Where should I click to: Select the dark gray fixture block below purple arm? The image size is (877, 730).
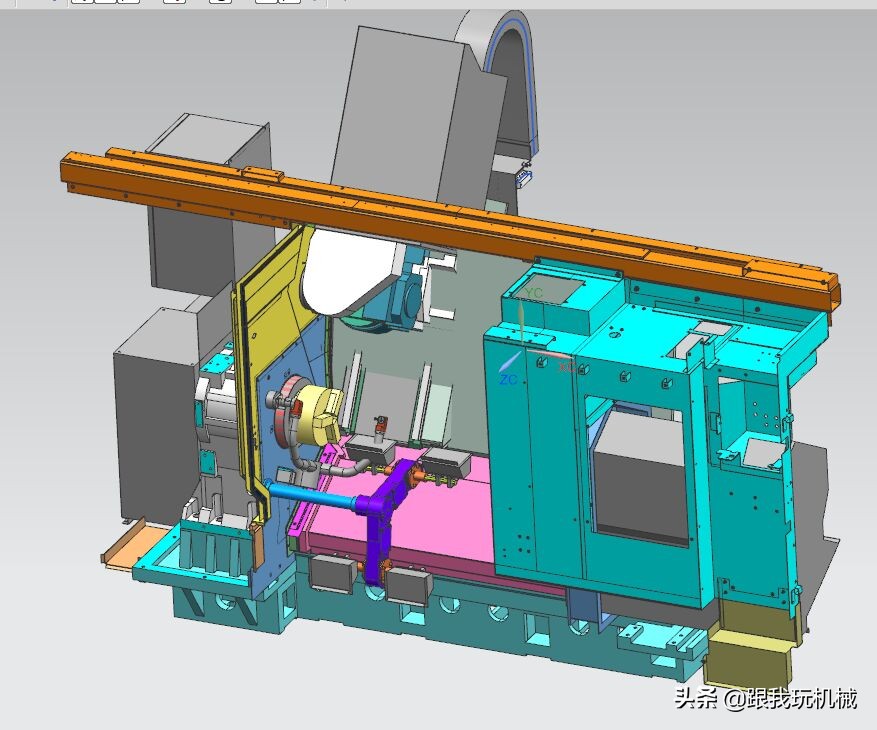(408, 585)
